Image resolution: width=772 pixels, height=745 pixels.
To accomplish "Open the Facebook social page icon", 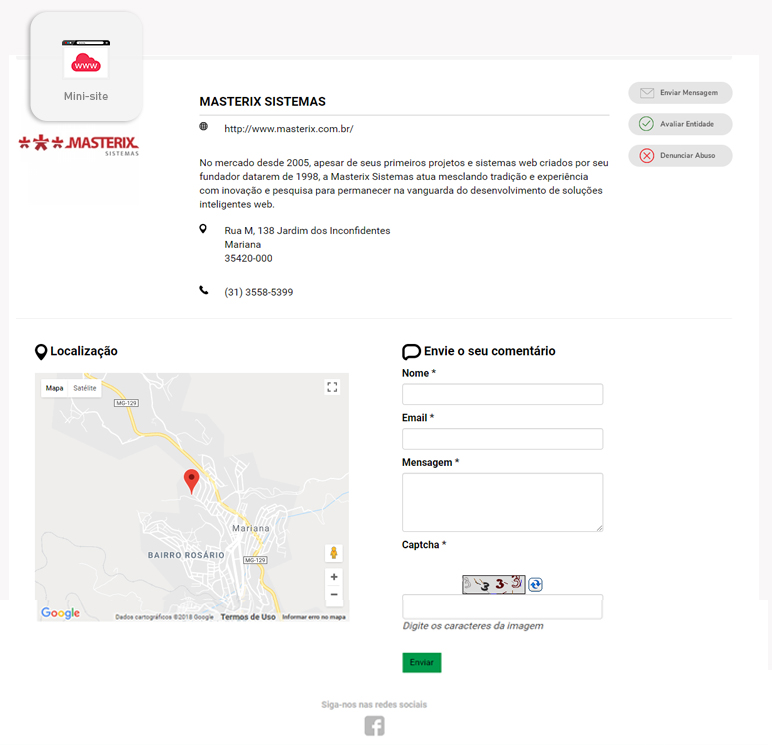I will (374, 726).
